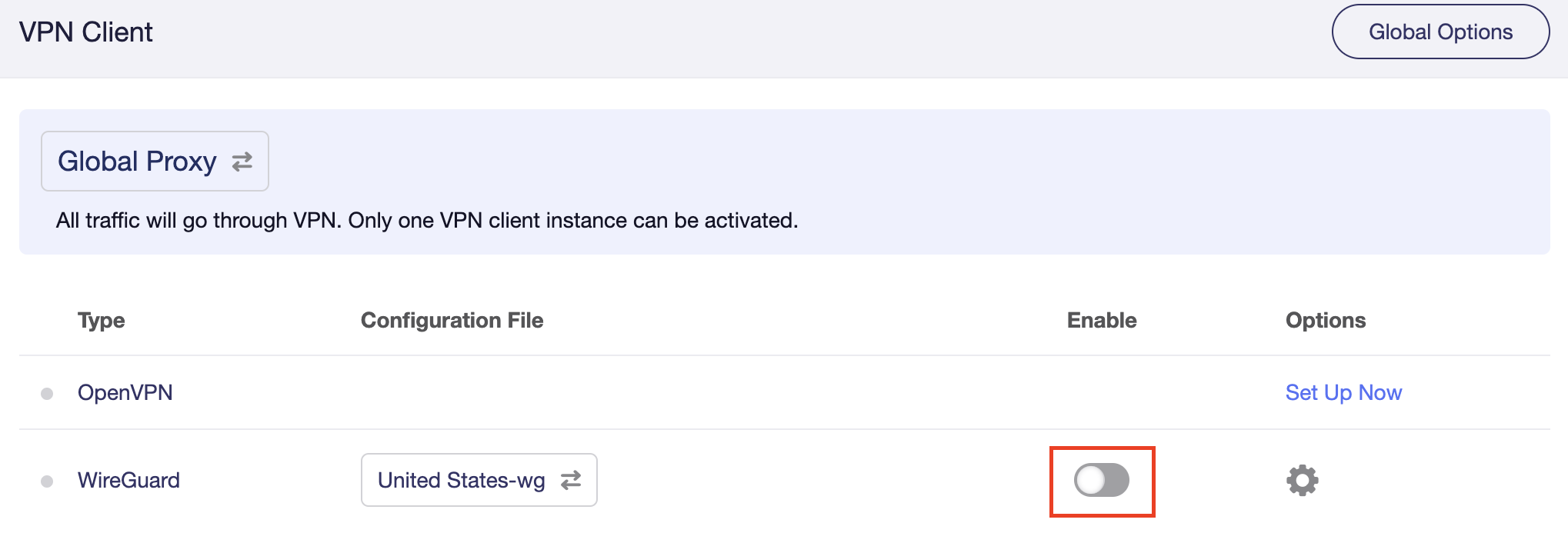Change the Global Proxy mode selector
The width and height of the screenshot is (1568, 543).
point(155,161)
